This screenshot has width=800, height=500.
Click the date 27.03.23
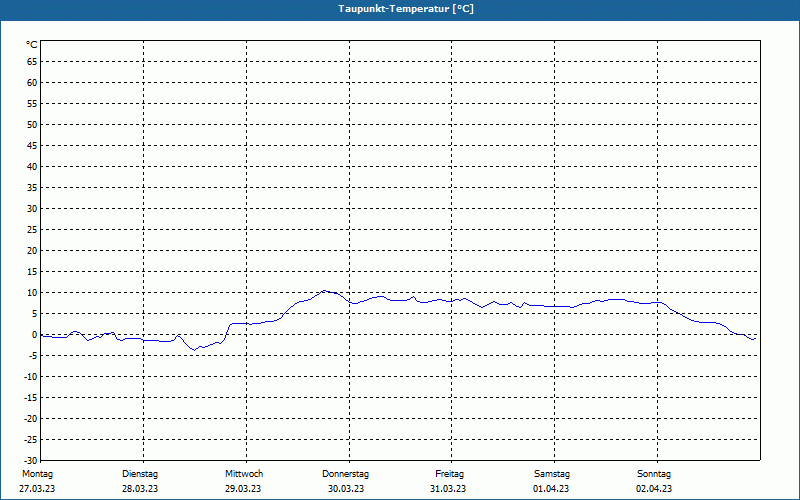pyautogui.click(x=37, y=489)
